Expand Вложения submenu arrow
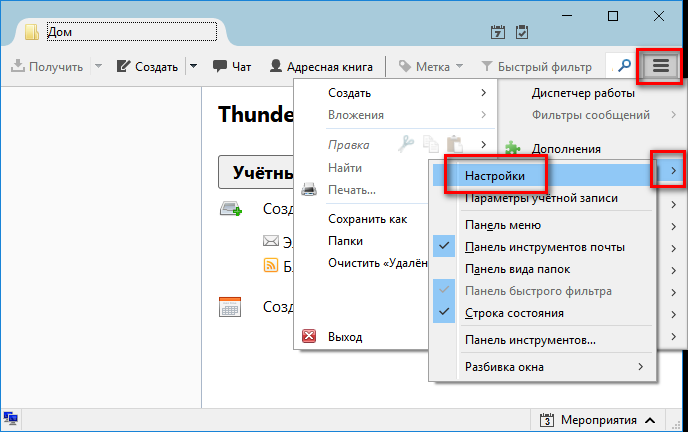Image resolution: width=688 pixels, height=432 pixels. pyautogui.click(x=483, y=114)
